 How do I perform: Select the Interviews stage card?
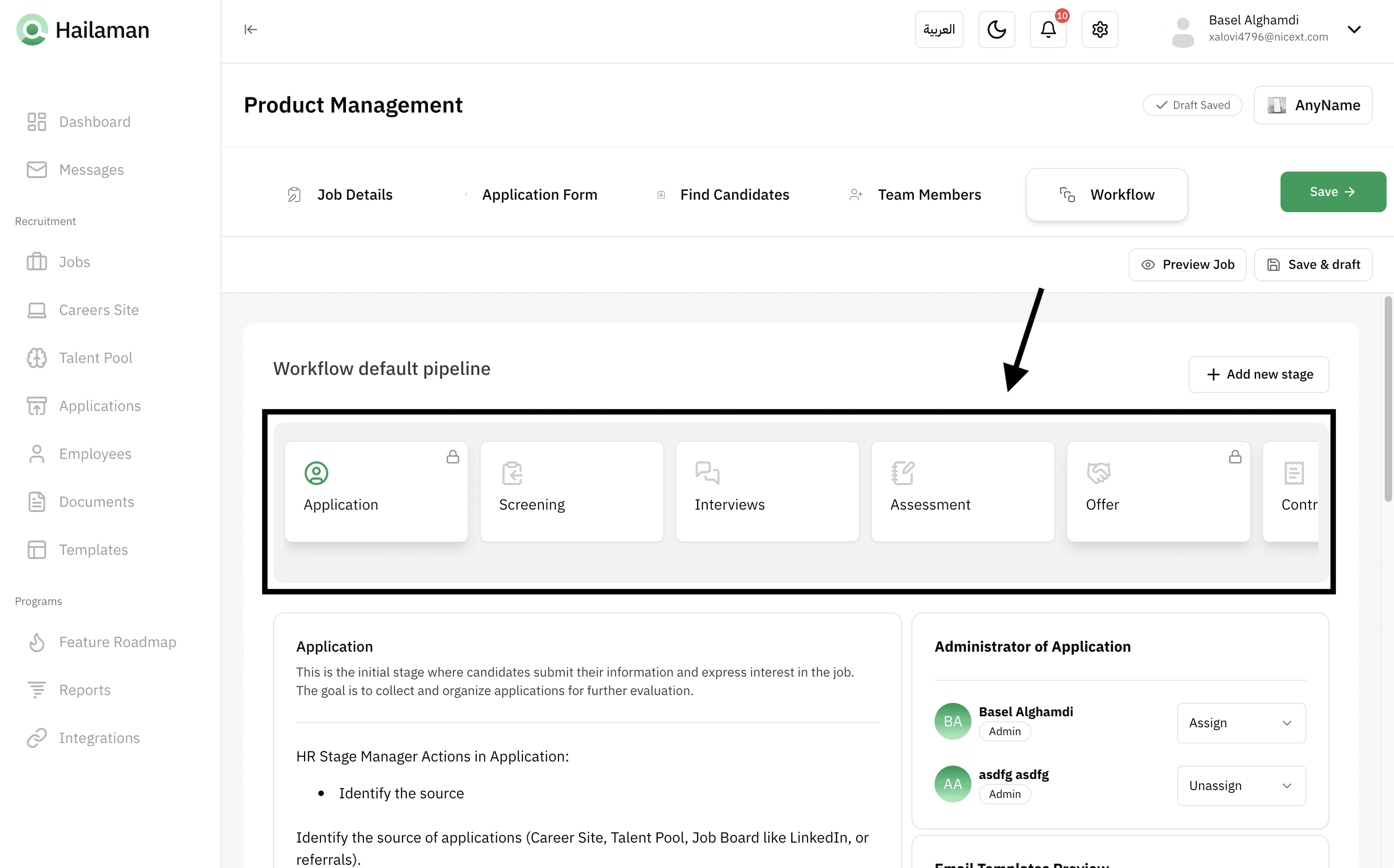[x=767, y=491]
